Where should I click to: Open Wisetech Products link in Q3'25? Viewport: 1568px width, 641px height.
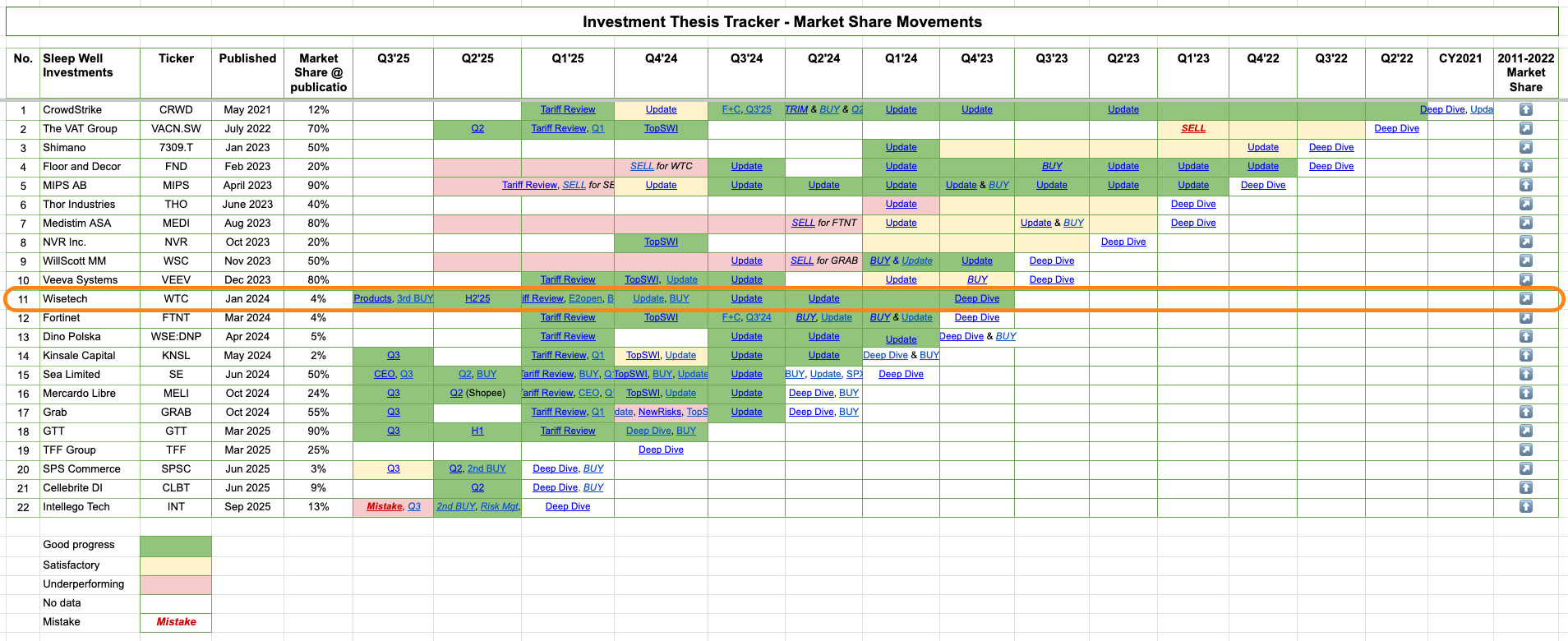click(372, 298)
